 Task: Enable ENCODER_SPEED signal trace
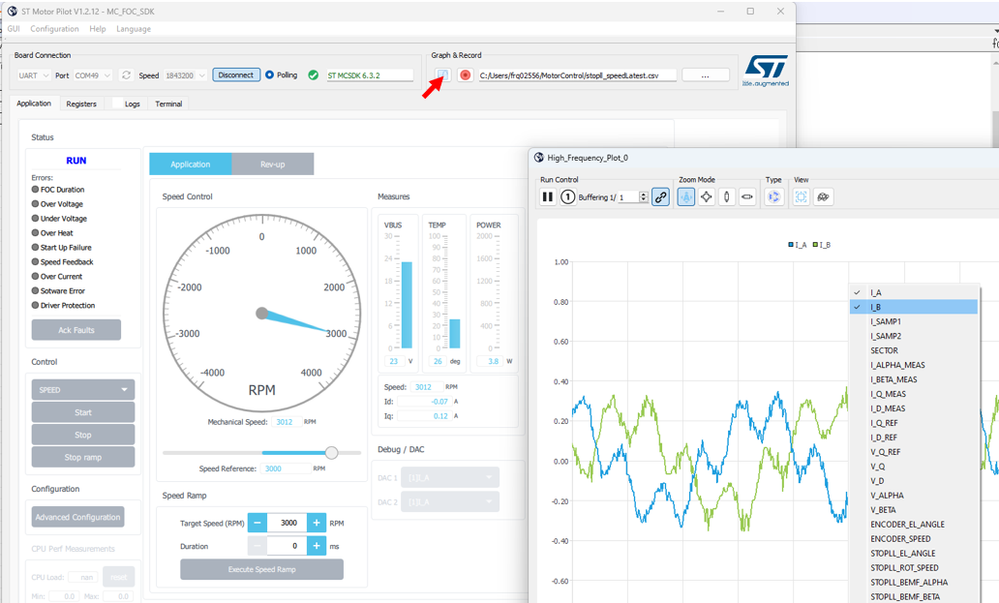click(x=914, y=539)
